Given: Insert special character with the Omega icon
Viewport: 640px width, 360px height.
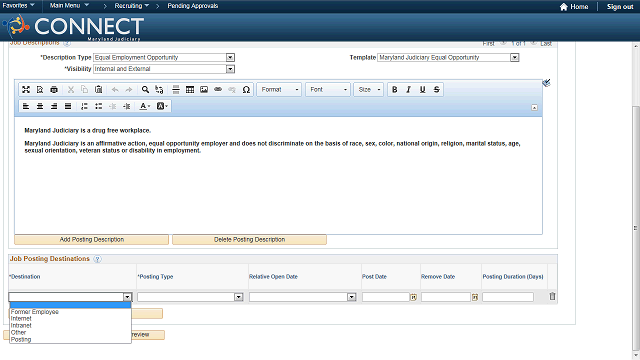Looking at the screenshot, I should pyautogui.click(x=246, y=90).
